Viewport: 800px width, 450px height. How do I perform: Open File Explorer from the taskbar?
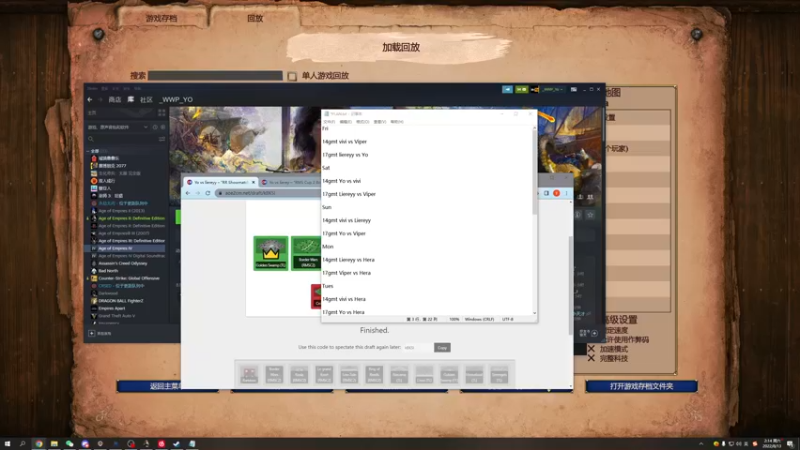[54, 444]
